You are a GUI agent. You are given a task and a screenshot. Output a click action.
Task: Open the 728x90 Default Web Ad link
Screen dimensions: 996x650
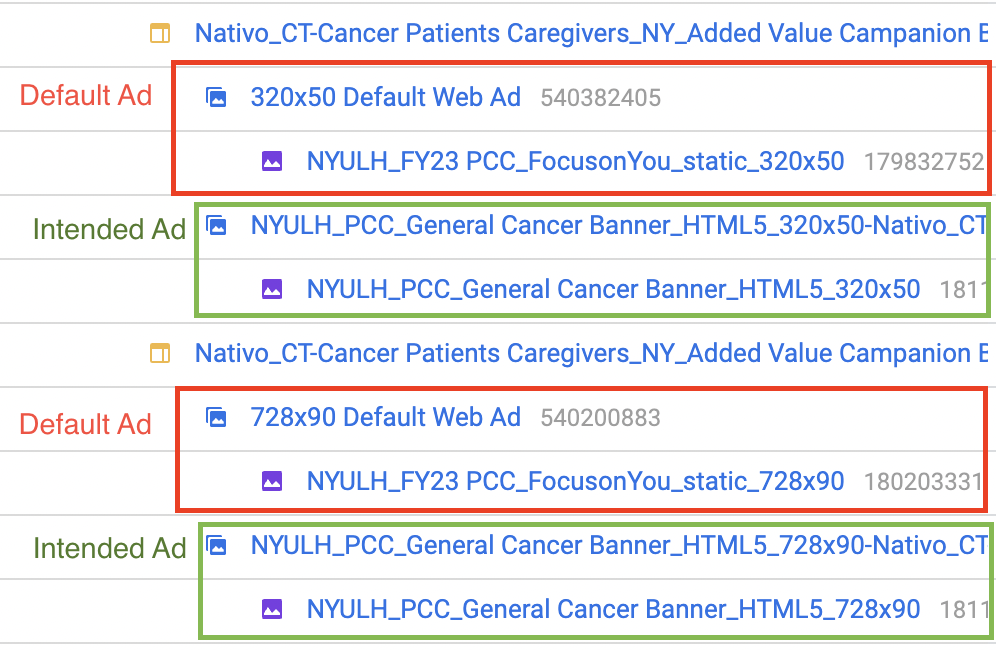click(385, 417)
